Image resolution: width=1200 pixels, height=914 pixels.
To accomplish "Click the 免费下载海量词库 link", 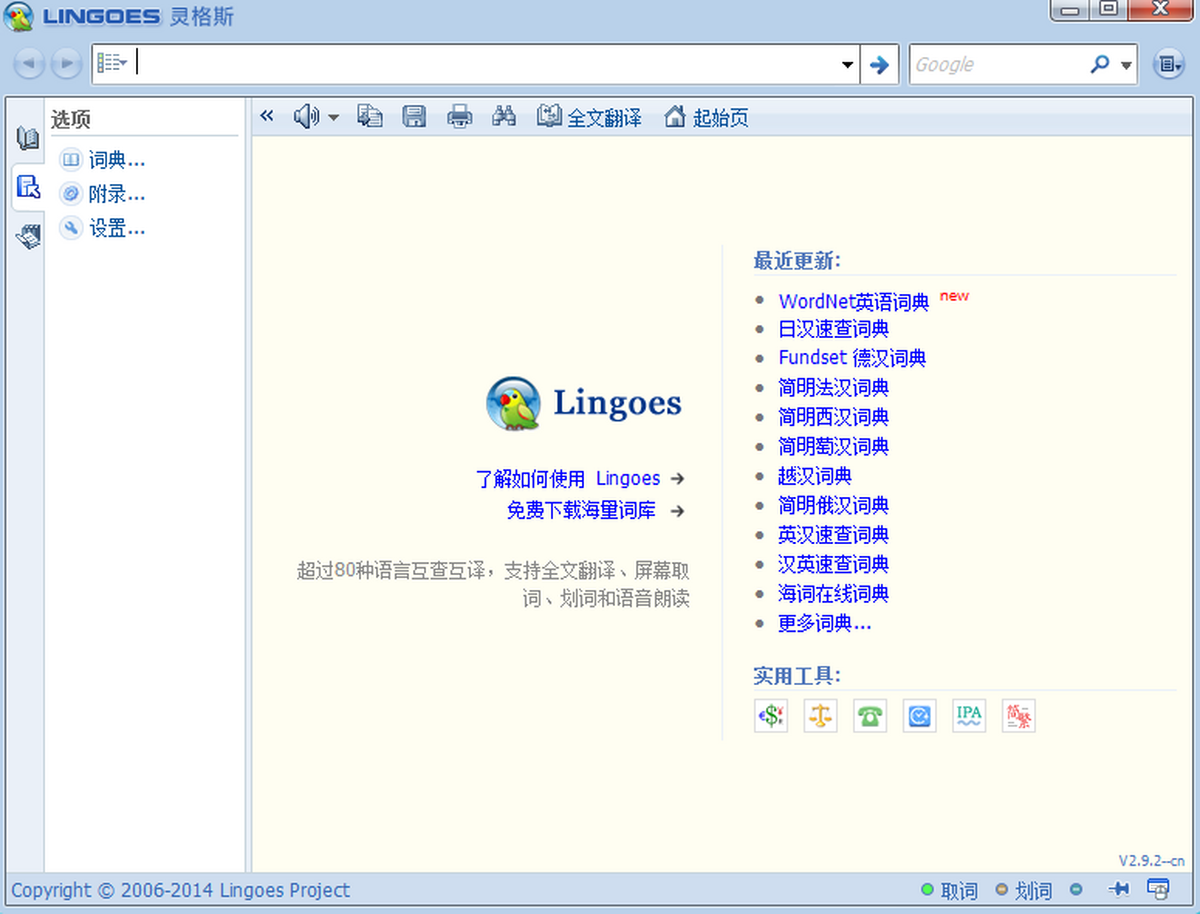I will point(581,511).
